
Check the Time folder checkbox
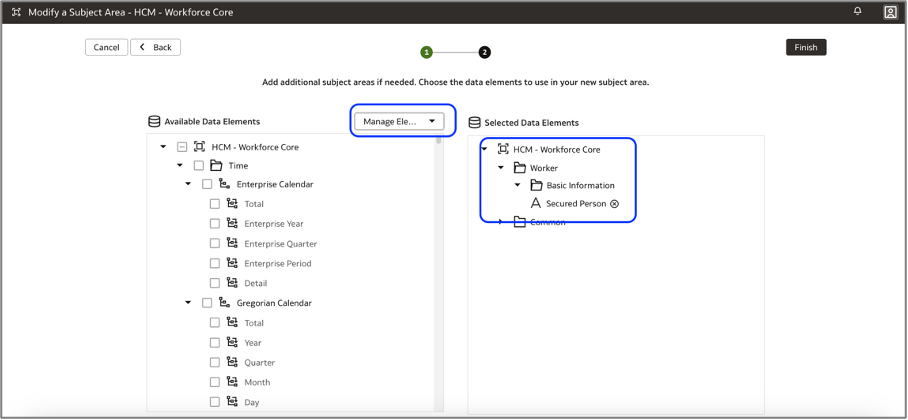199,166
